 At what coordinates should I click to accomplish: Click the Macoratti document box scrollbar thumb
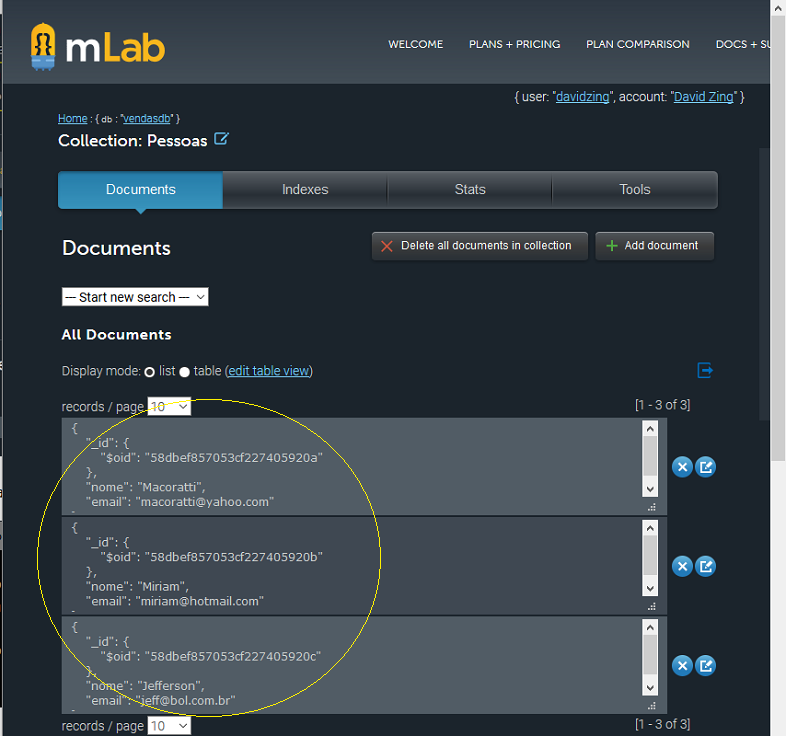[x=650, y=456]
